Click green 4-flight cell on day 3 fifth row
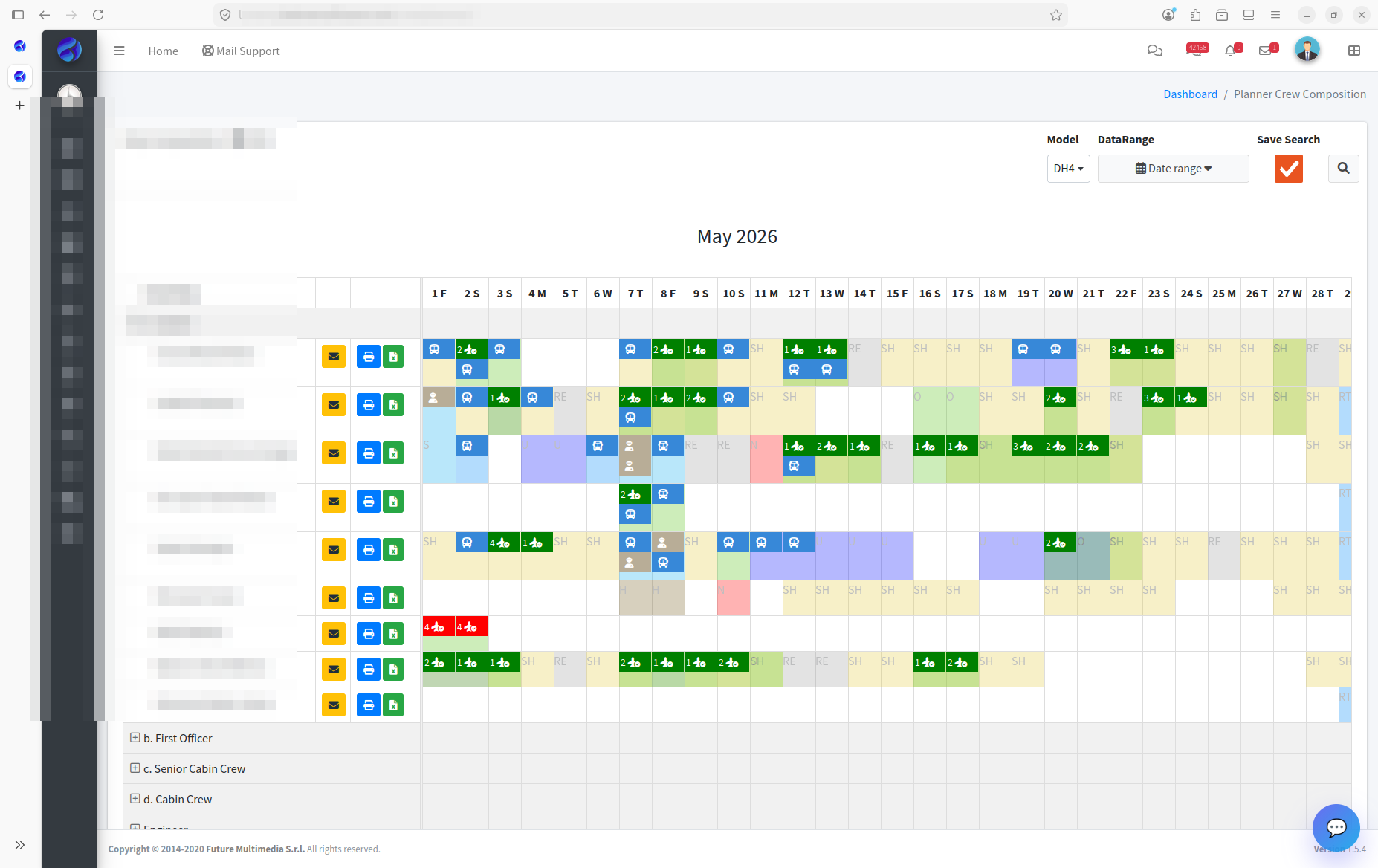Image resolution: width=1378 pixels, height=868 pixels. pyautogui.click(x=504, y=542)
